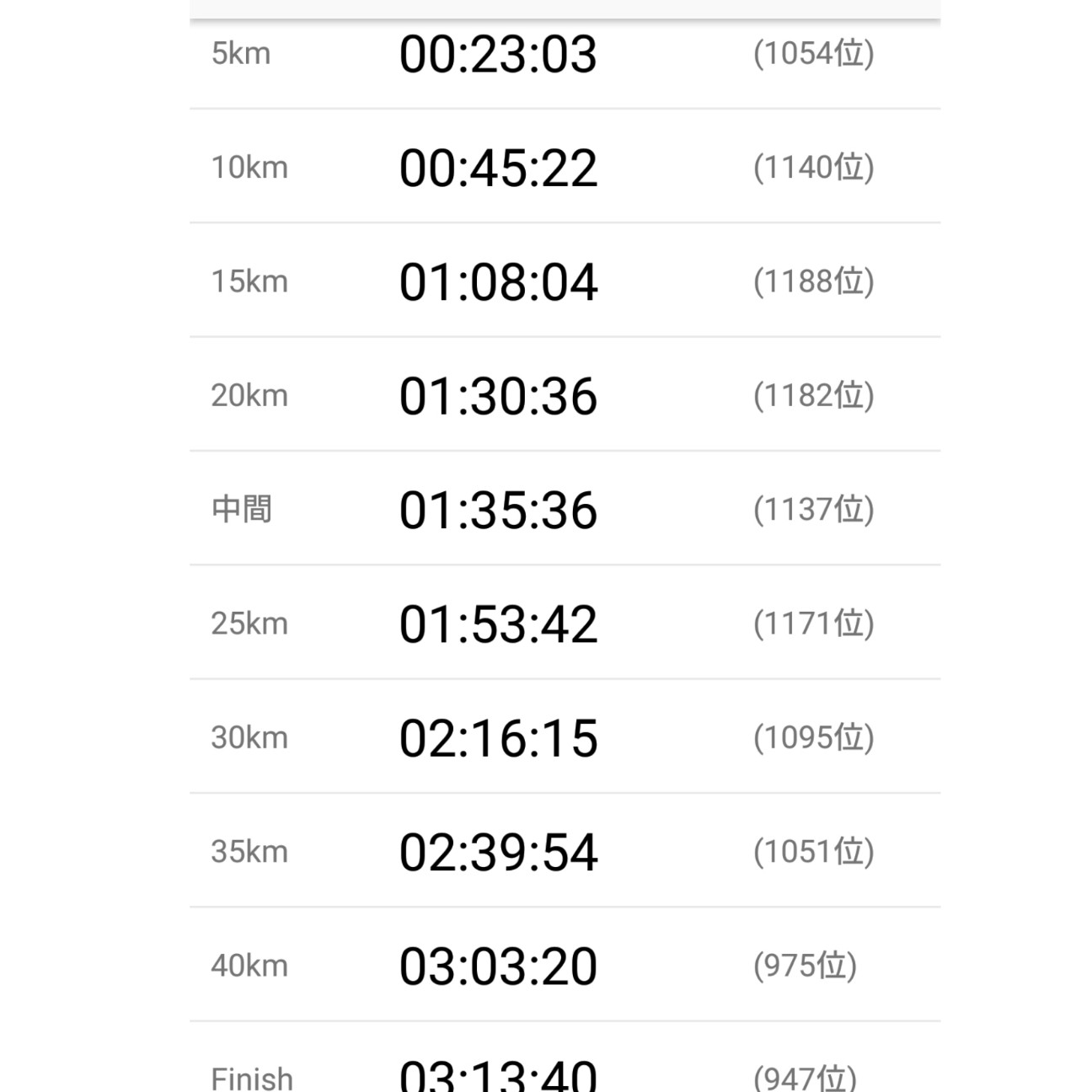Tap the 40km time 03:03:20

click(498, 967)
